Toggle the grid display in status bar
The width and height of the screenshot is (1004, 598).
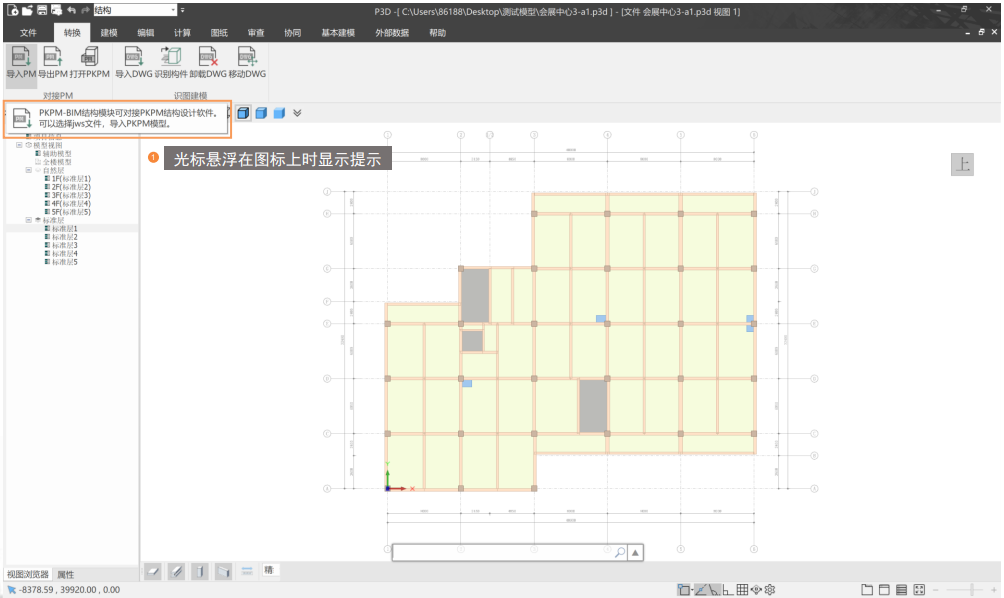tap(742, 590)
